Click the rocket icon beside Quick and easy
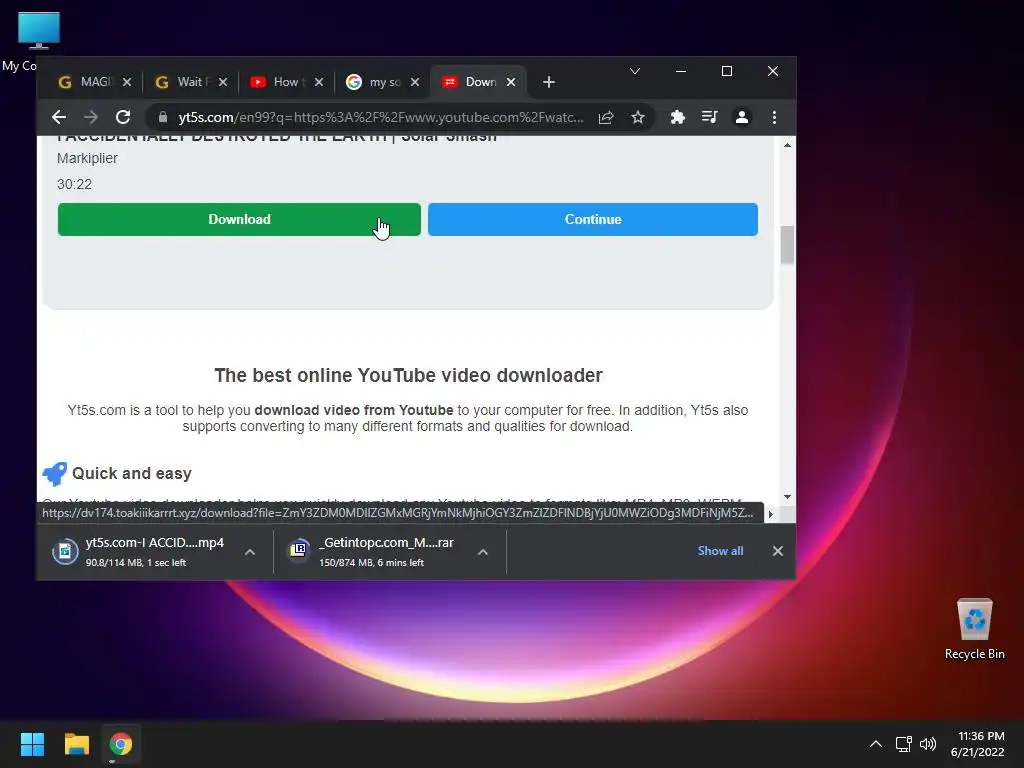 [x=54, y=473]
